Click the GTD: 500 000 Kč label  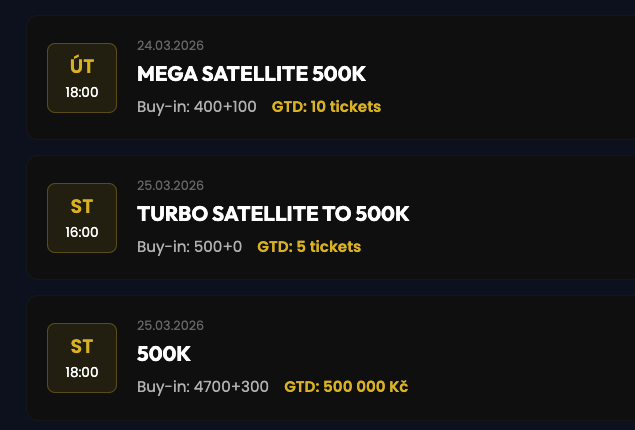pyautogui.click(x=346, y=386)
